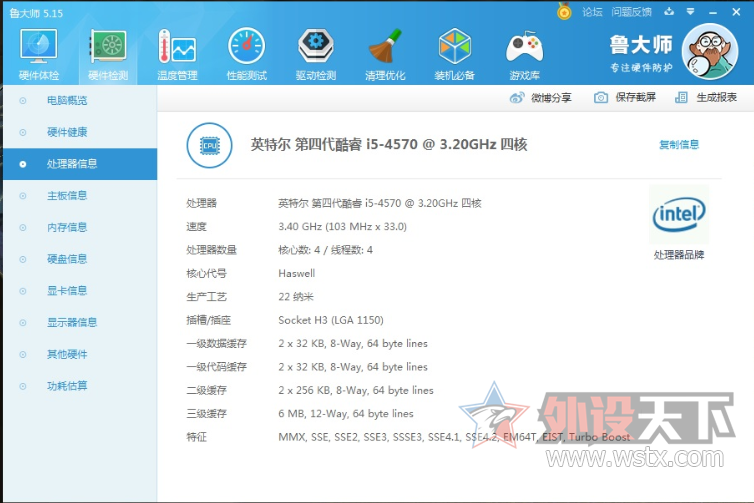754x503 pixels.
Task: Click the 22 纳米 process value
Action: [x=295, y=297]
